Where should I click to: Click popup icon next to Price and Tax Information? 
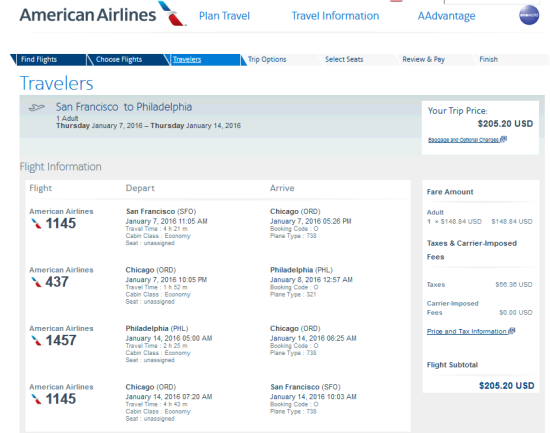pyautogui.click(x=512, y=331)
